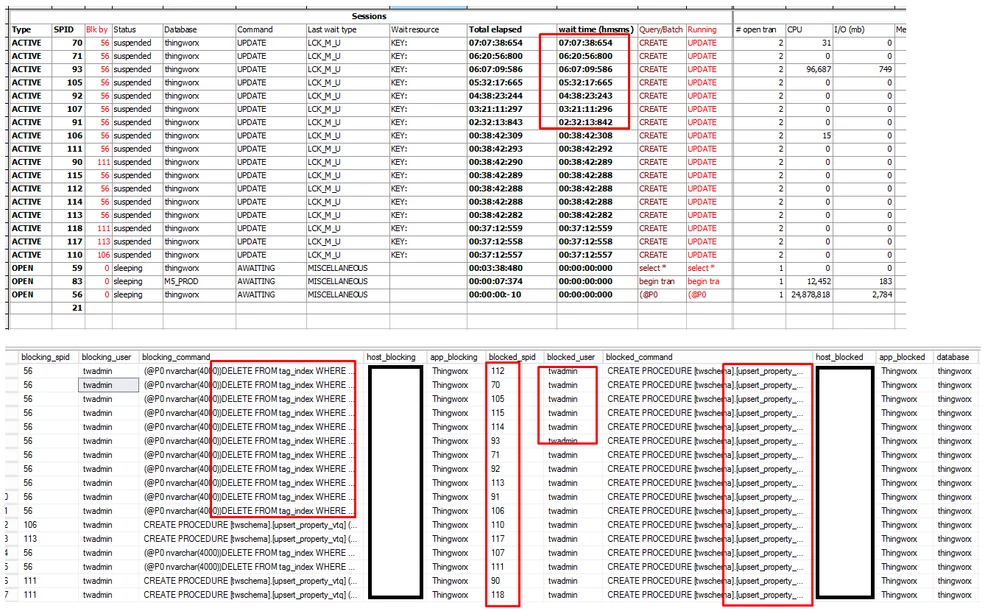Click blocked_spid '107' in lower grid
The height and width of the screenshot is (611, 999).
point(497,553)
